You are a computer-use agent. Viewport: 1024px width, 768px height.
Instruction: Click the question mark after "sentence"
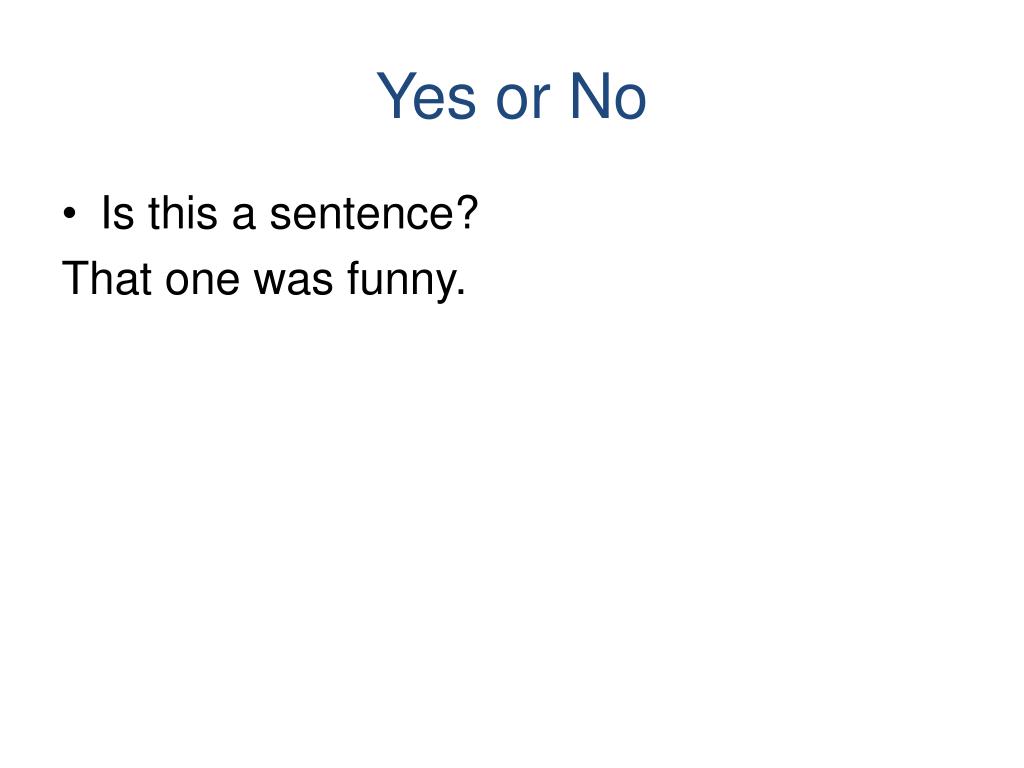pos(466,212)
